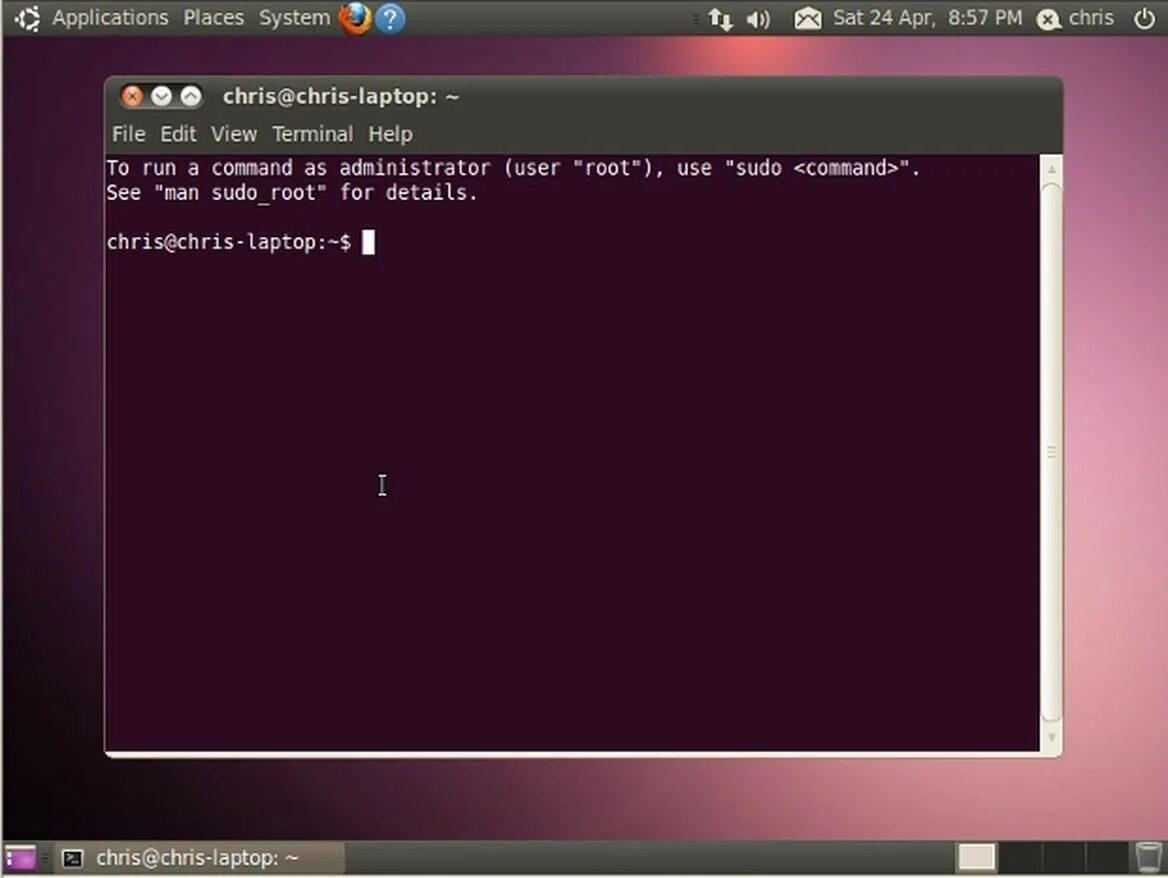Open the terminal Help menu

click(390, 134)
